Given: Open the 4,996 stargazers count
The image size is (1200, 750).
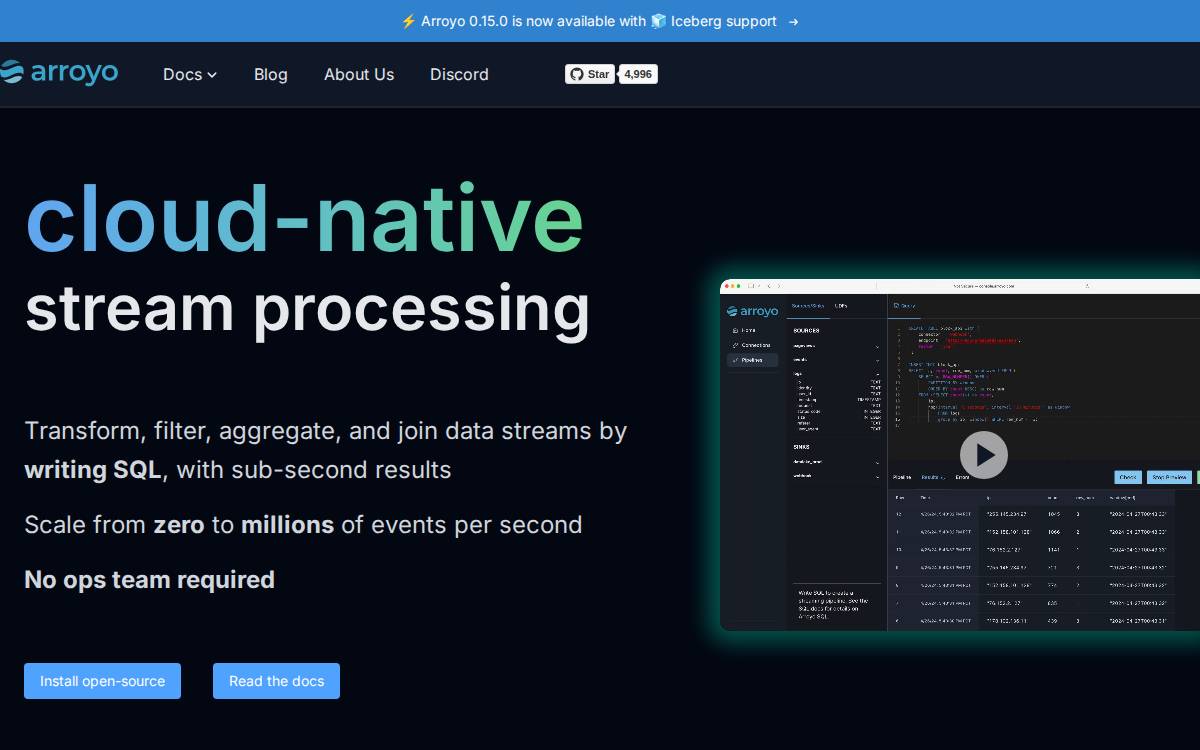Looking at the screenshot, I should (x=638, y=74).
